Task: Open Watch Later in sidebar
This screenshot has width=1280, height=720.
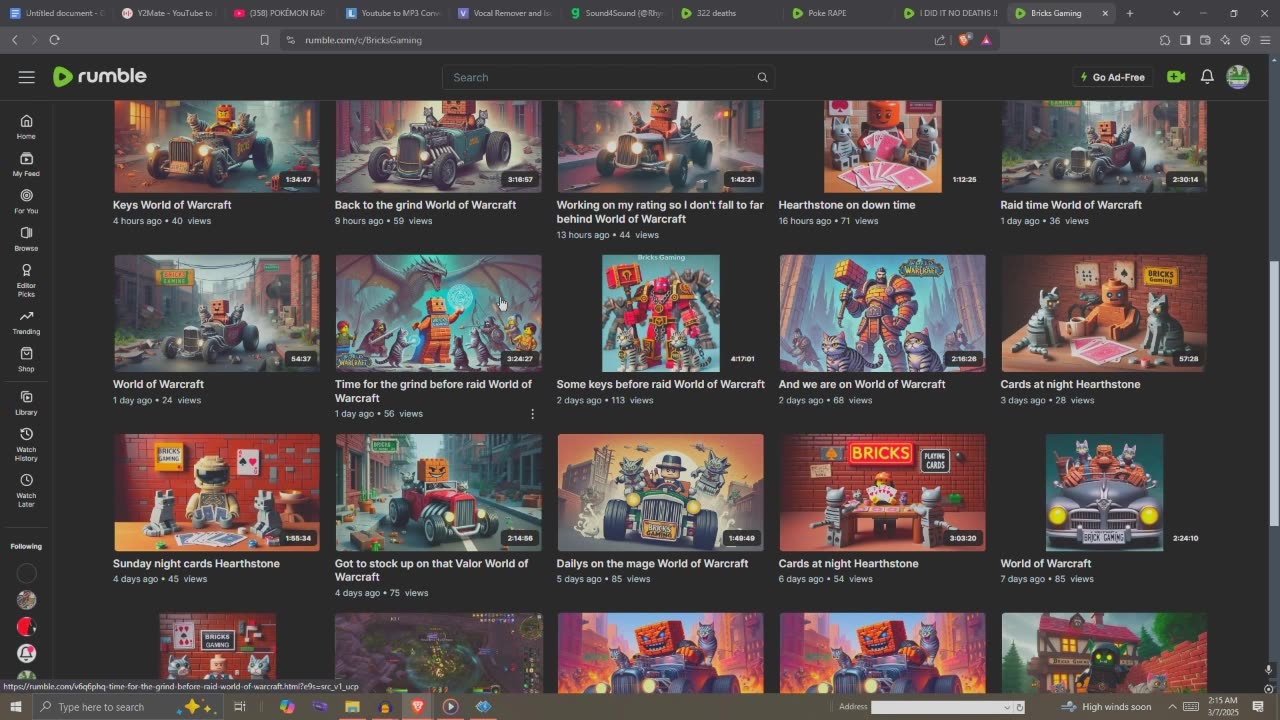Action: (26, 490)
